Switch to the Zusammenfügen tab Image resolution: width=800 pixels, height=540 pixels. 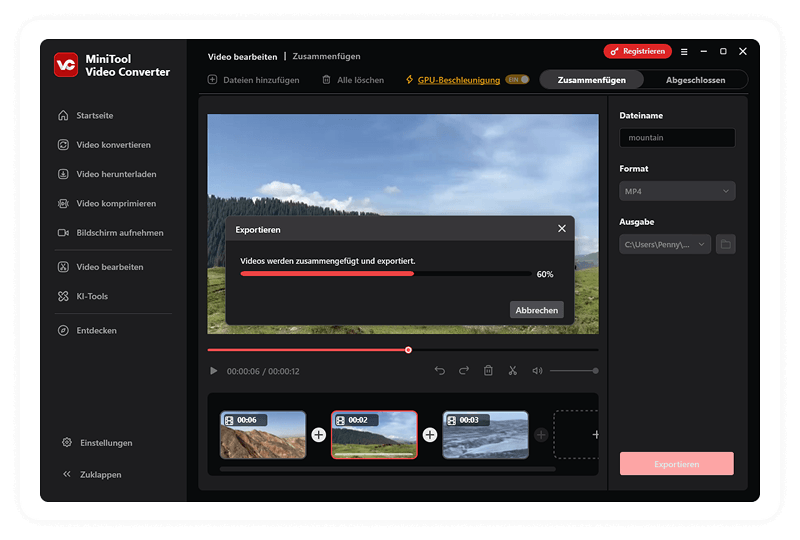click(591, 80)
